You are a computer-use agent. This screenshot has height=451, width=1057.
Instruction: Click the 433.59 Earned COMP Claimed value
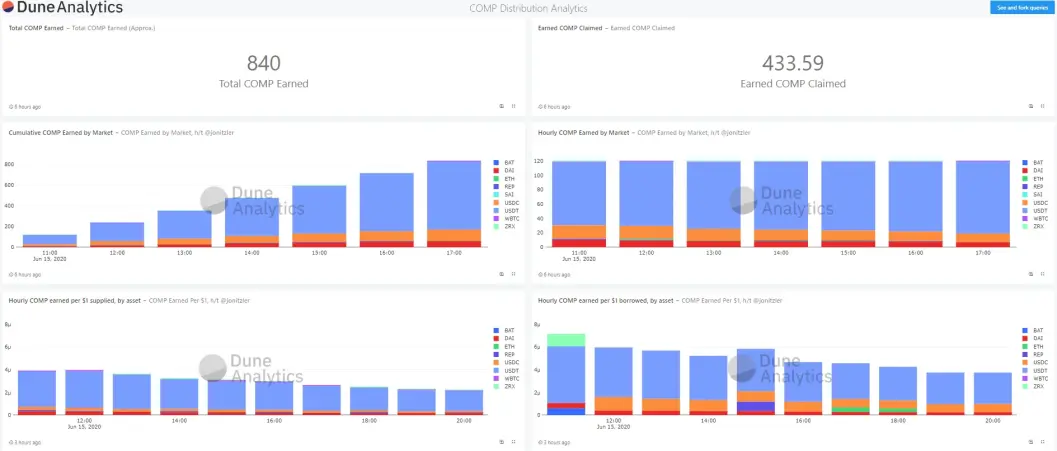(x=793, y=63)
